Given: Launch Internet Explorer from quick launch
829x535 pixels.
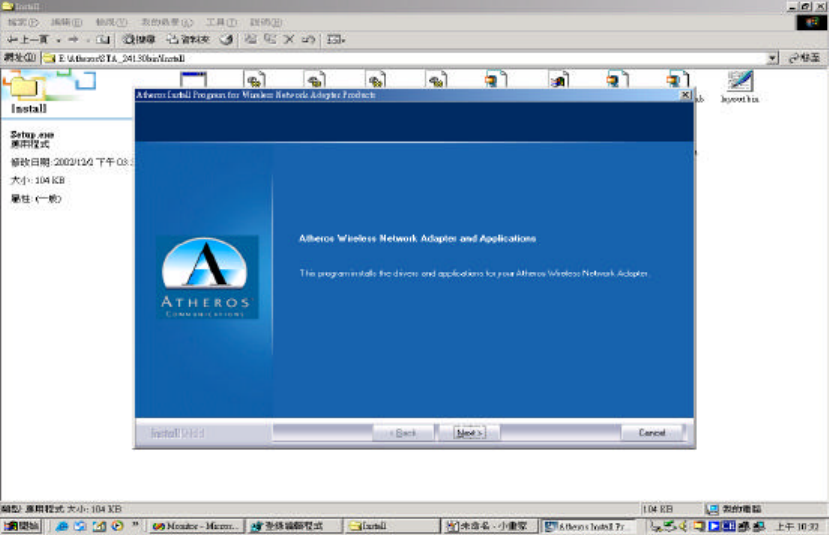Looking at the screenshot, I should (x=62, y=526).
